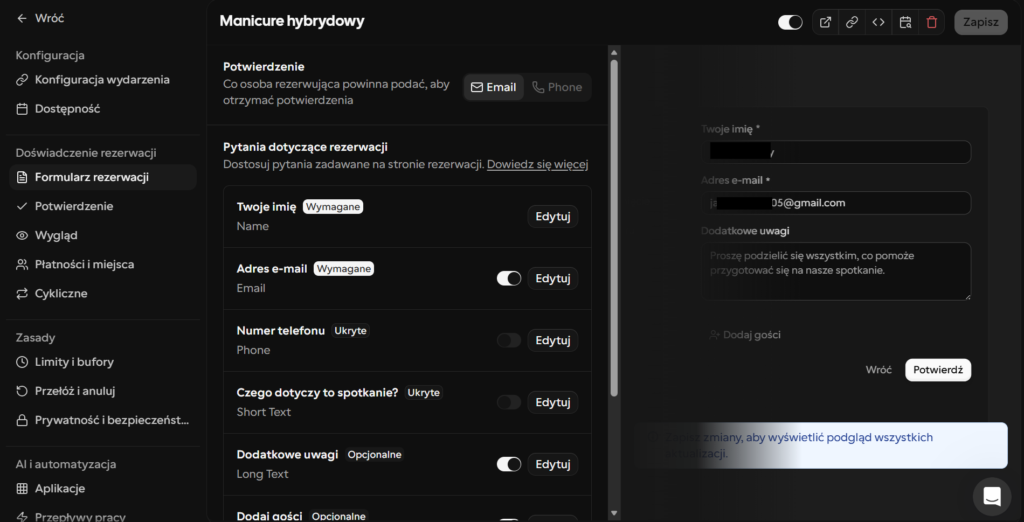Click the Manicure hybrydowy title
This screenshot has height=522, width=1024.
[x=292, y=21]
